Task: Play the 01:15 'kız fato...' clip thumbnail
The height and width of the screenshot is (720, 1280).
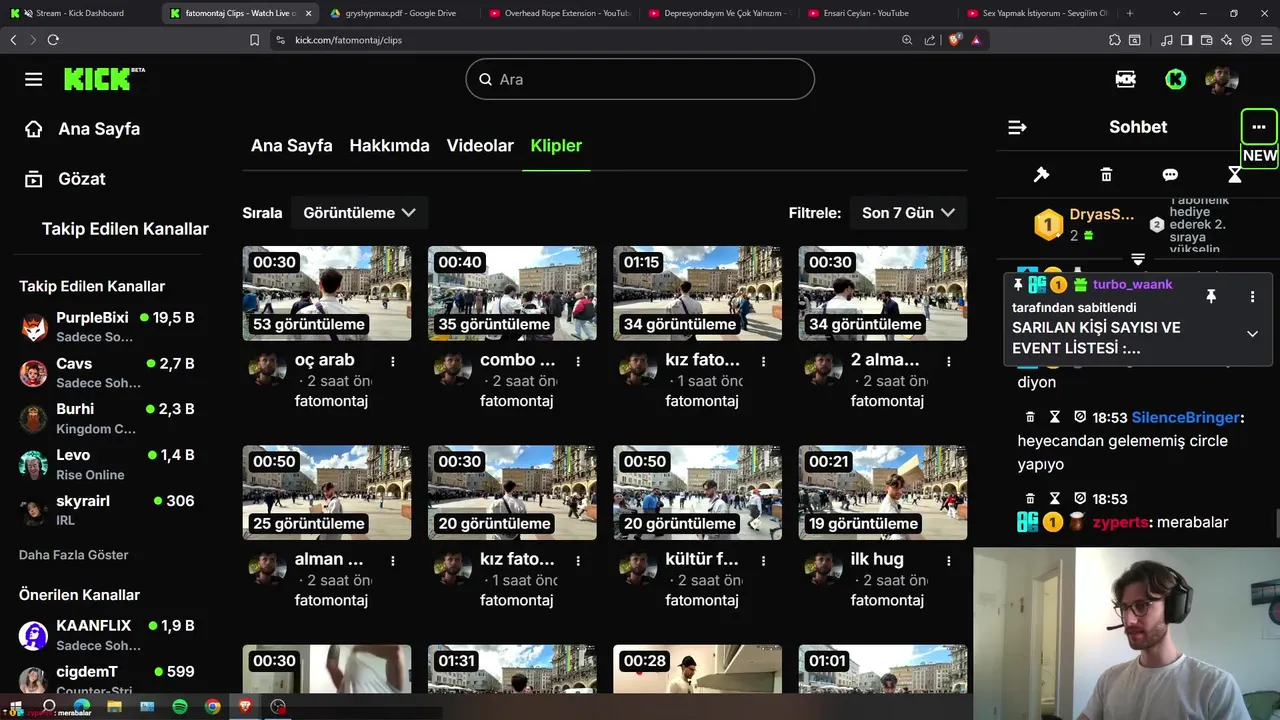Action: [697, 293]
